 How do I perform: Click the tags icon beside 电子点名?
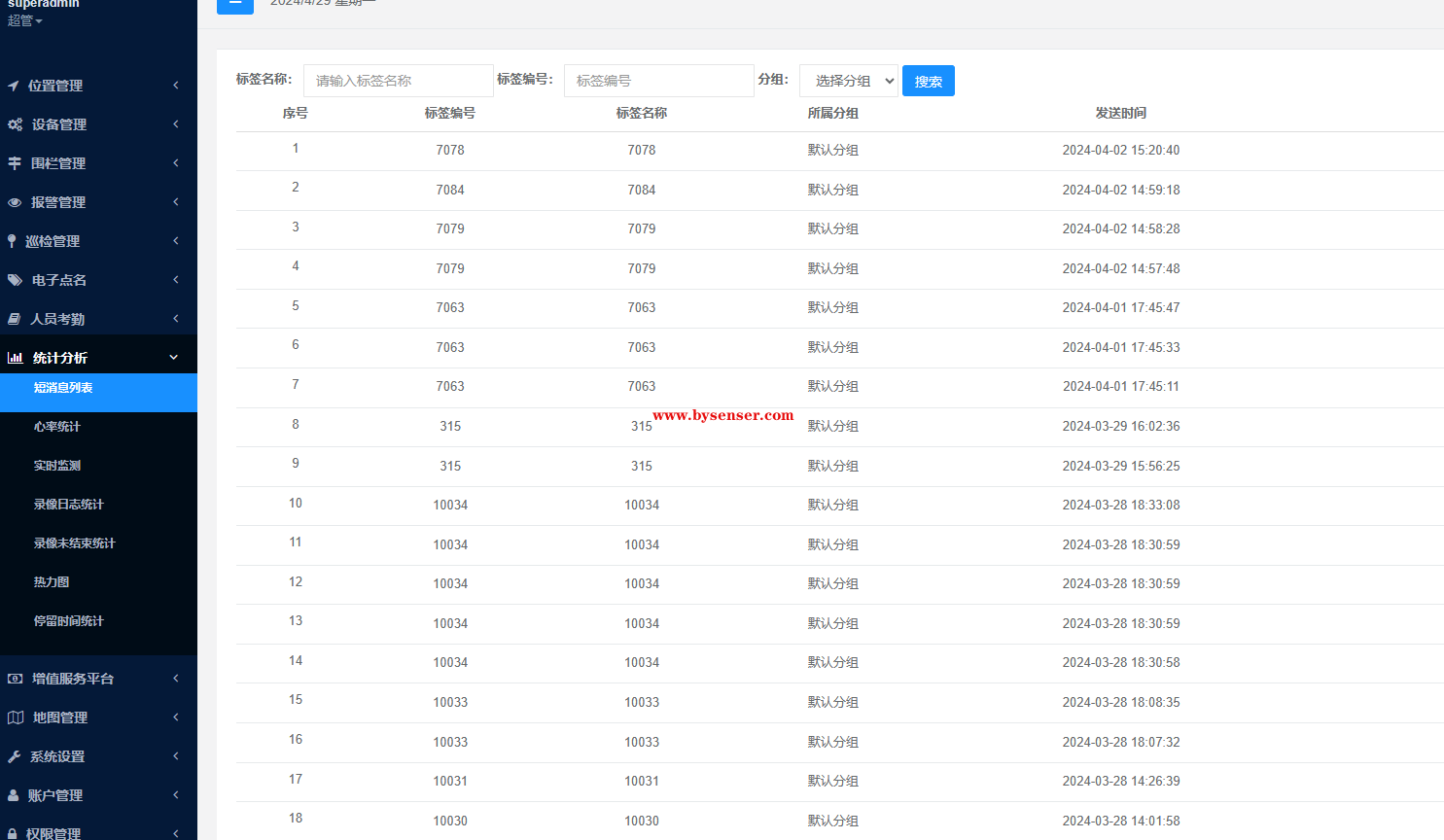pos(15,280)
